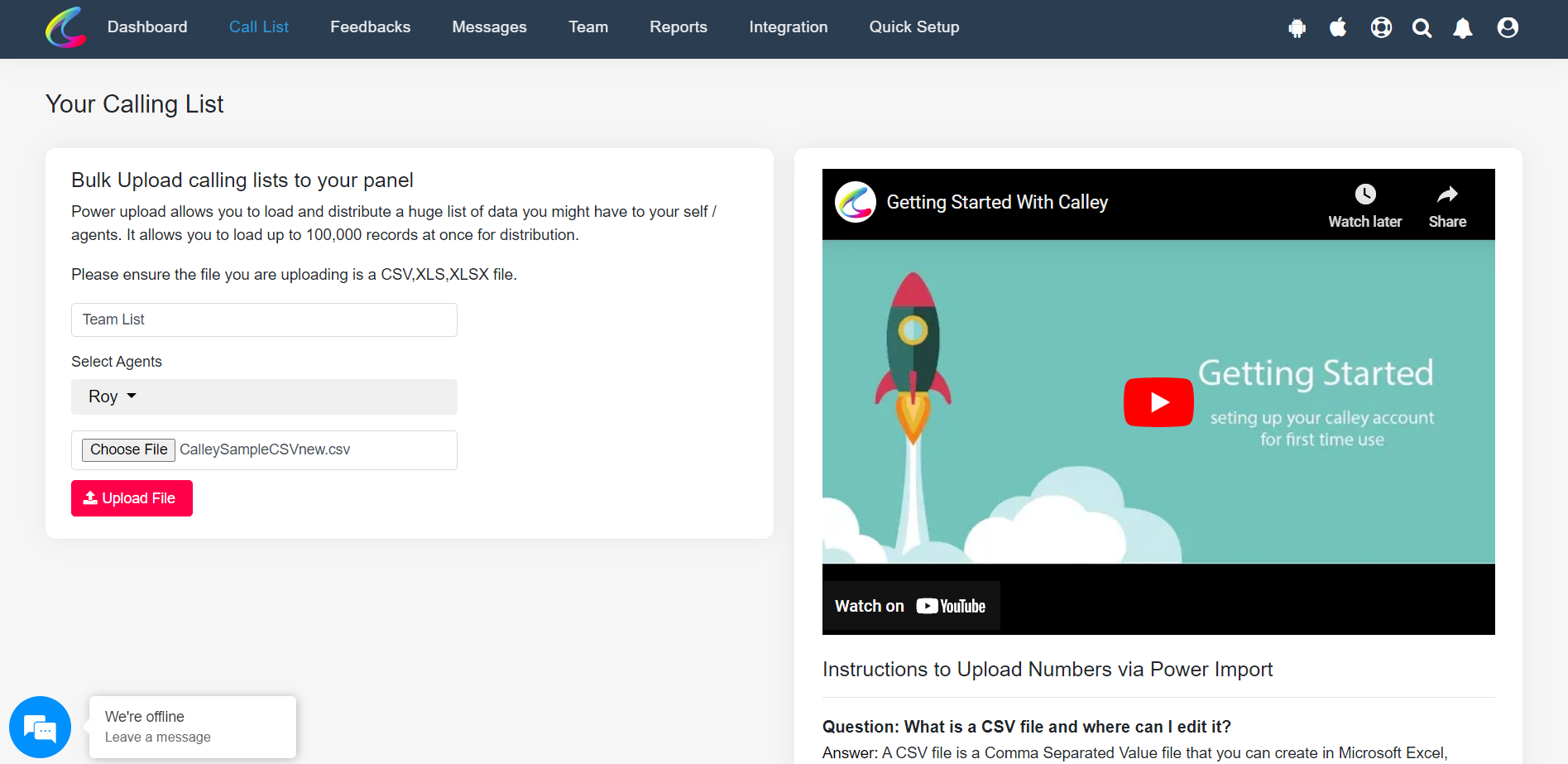
Task: Click the Getting Started With Calley video title
Action: (997, 202)
